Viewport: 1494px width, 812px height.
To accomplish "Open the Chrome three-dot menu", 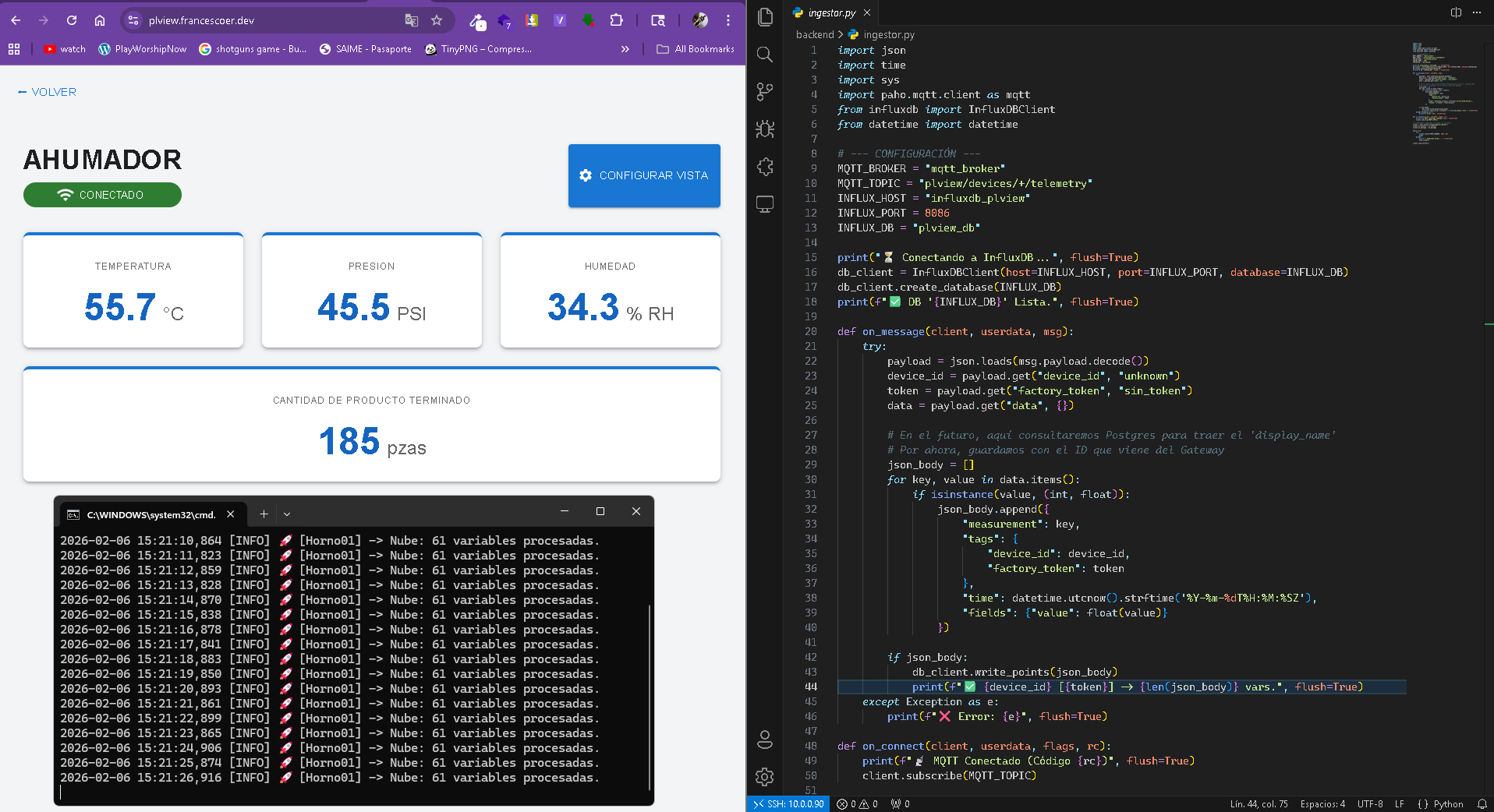I will point(728,20).
